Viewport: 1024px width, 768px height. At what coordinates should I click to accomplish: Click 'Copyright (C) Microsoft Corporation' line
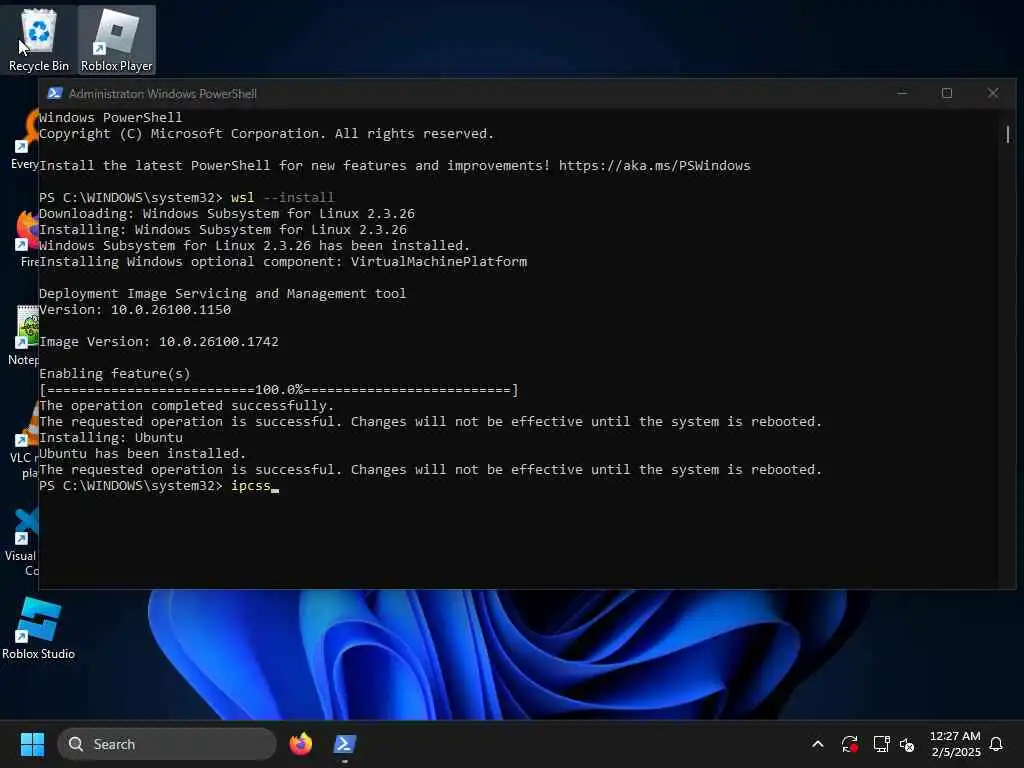click(266, 133)
